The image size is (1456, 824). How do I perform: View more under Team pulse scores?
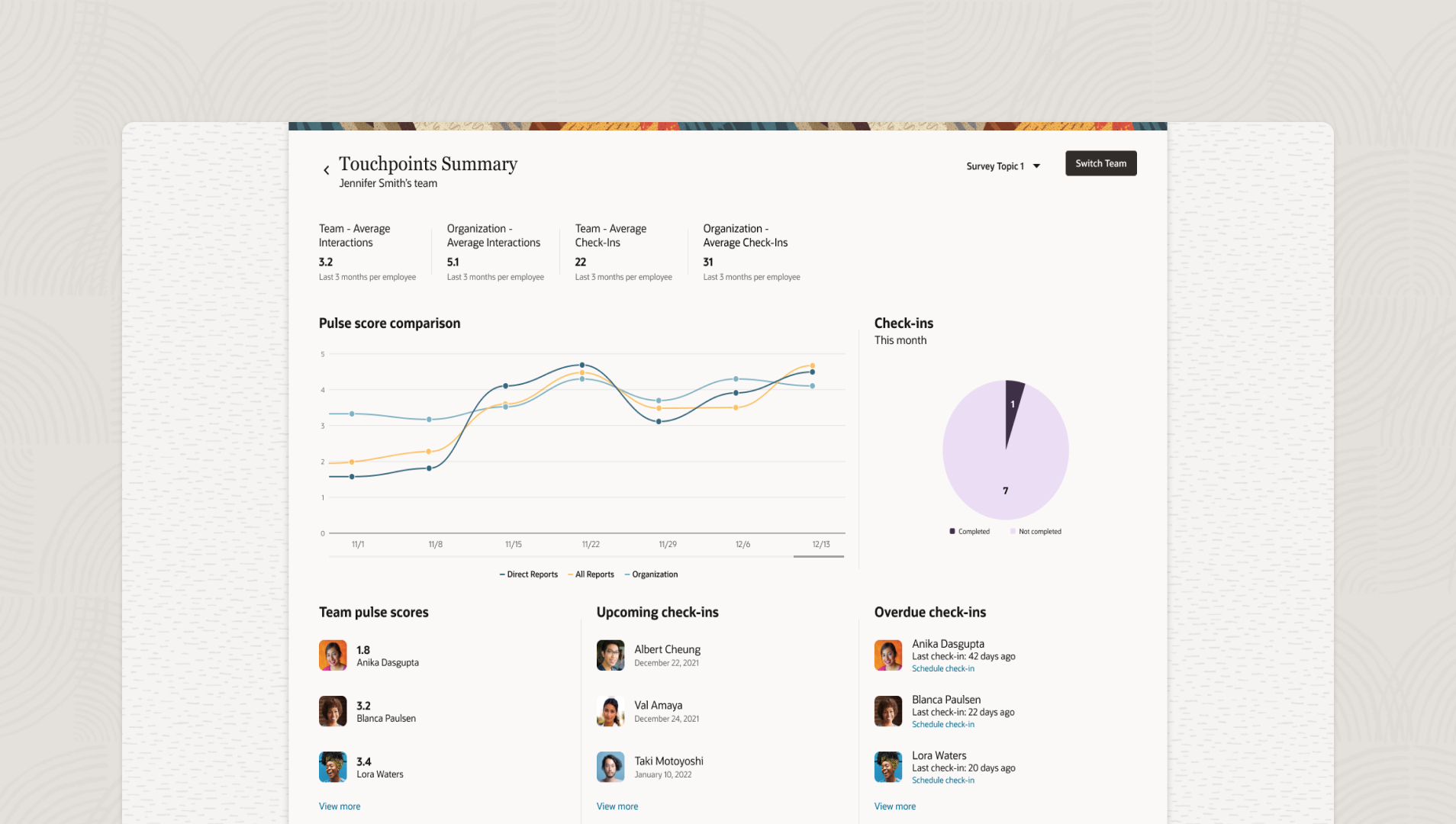tap(340, 806)
